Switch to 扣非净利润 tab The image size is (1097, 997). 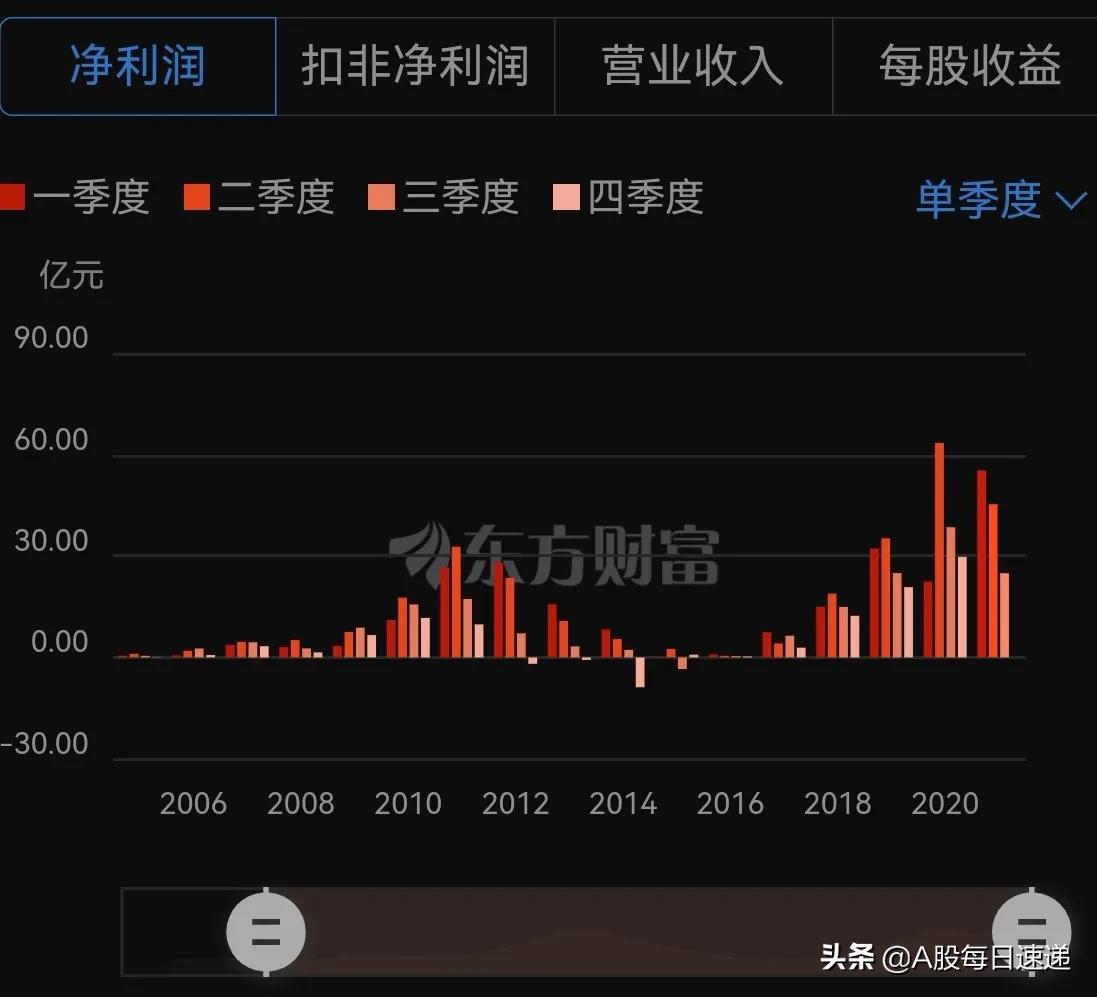[x=415, y=66]
